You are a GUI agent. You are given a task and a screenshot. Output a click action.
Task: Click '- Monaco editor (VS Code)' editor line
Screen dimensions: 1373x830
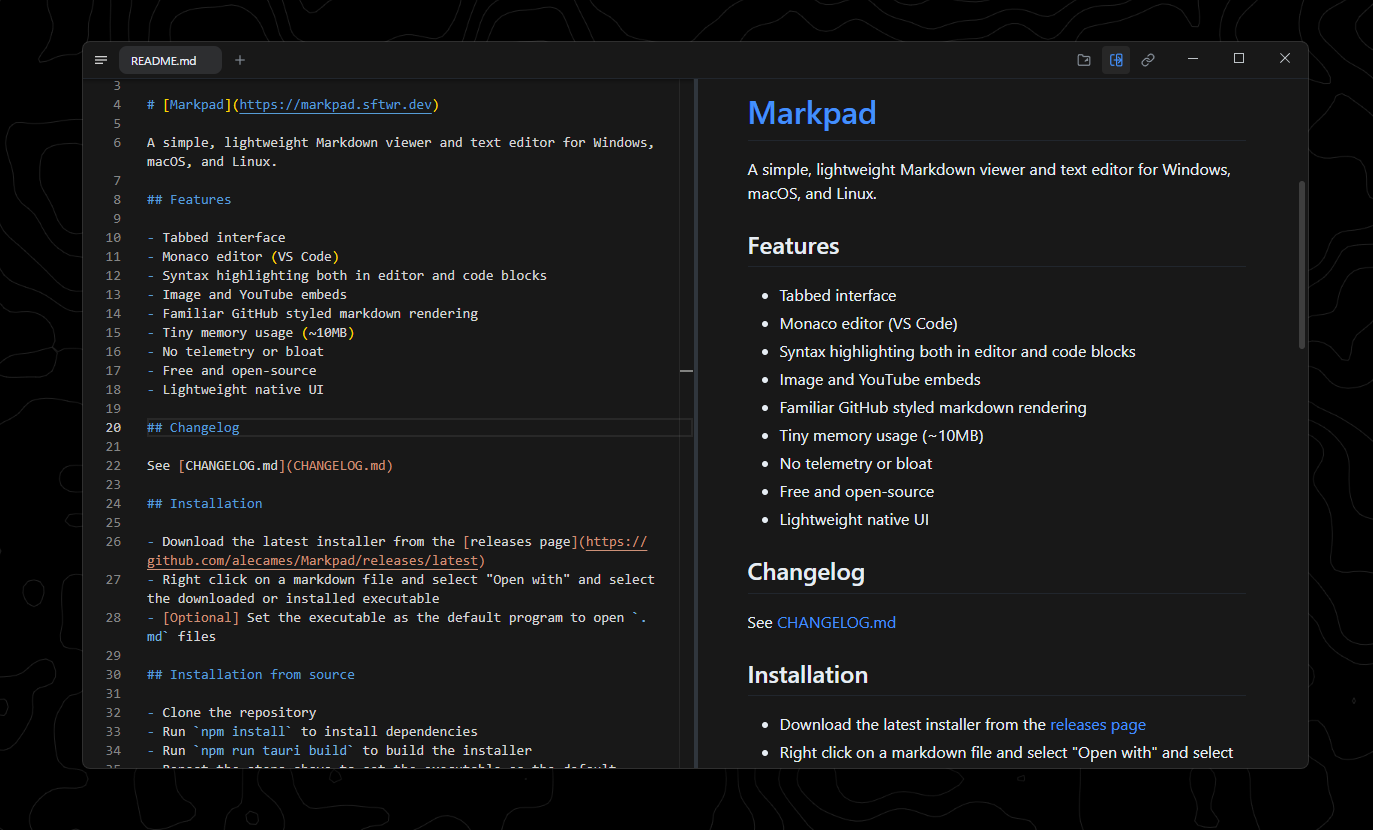243,256
